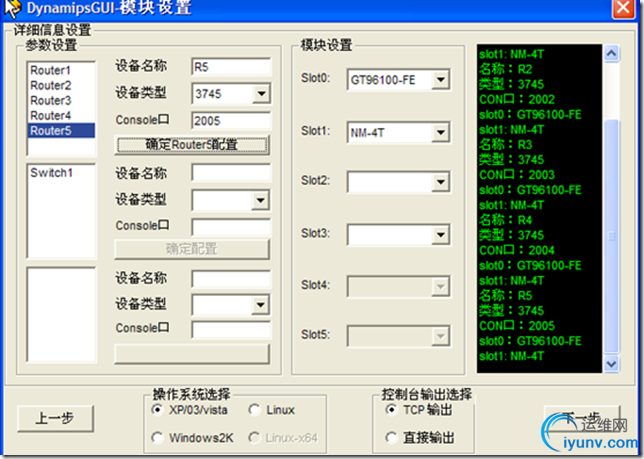Click the 下一步 next step button
Screen dimensions: 644x459
click(582, 419)
